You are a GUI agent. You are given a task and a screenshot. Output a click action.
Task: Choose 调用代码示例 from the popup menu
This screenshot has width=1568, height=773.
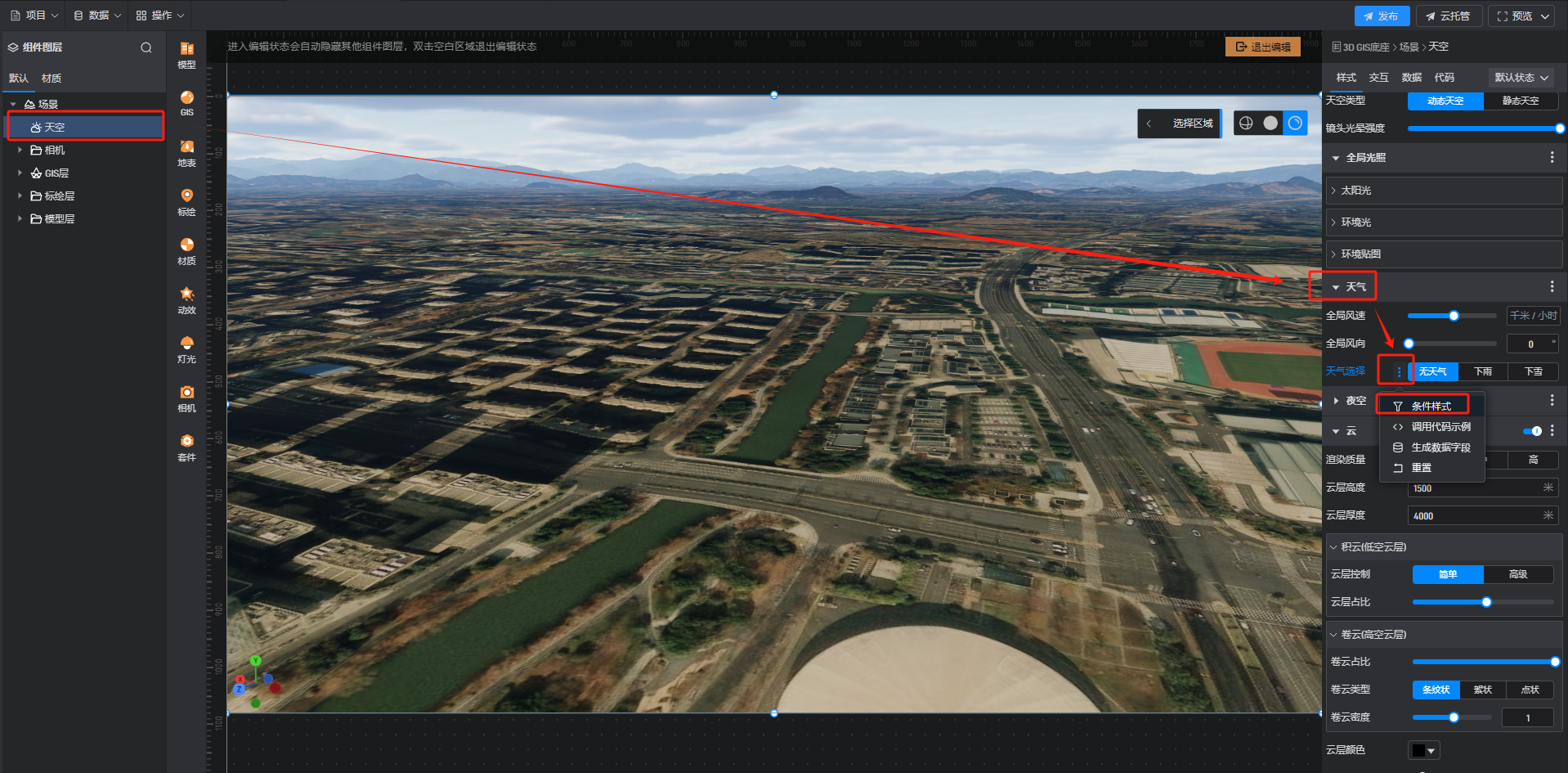click(1431, 427)
